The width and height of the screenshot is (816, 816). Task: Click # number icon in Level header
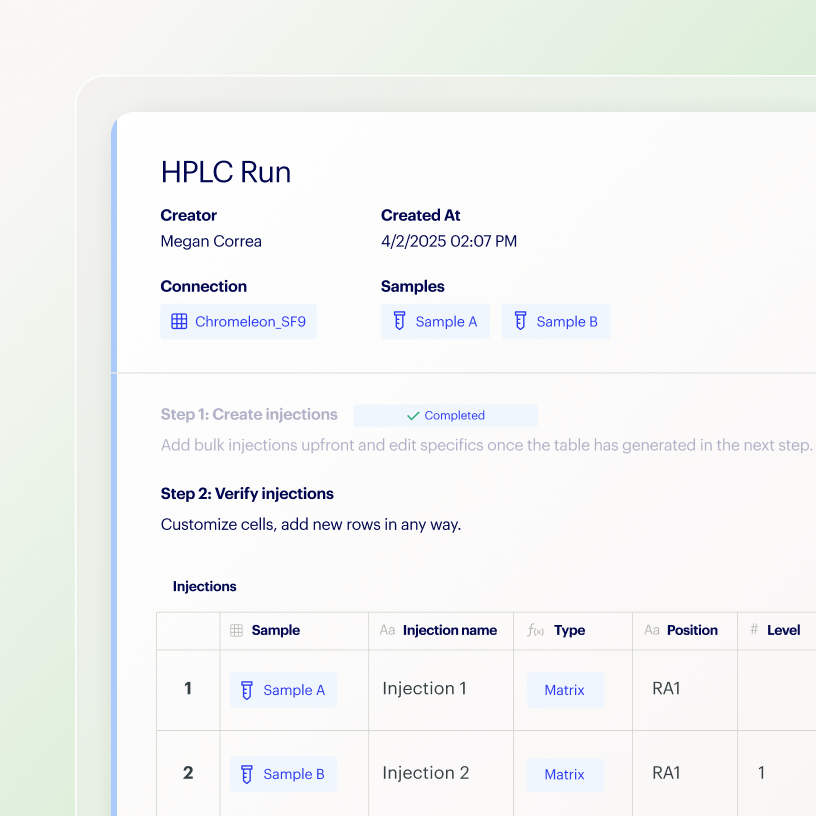[x=754, y=630]
